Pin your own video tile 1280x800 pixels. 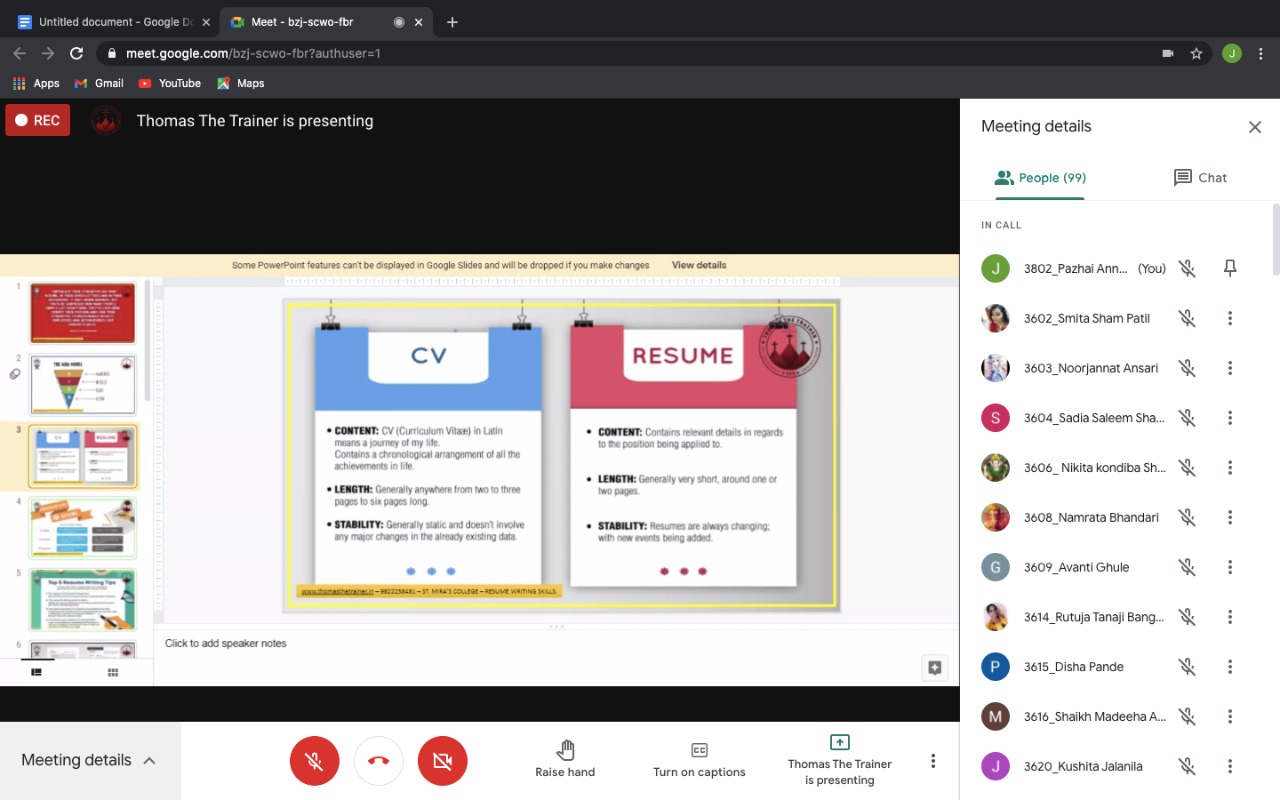tap(1230, 268)
